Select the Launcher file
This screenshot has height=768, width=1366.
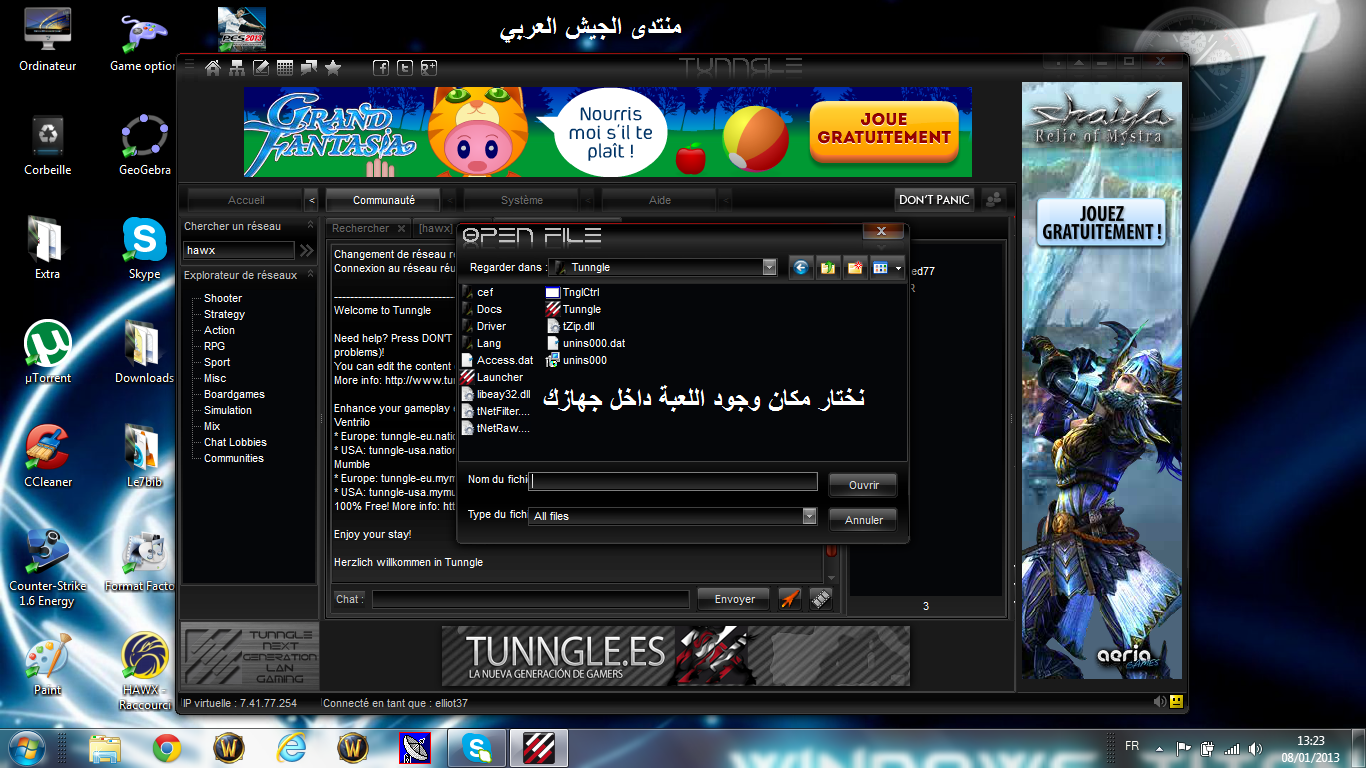pos(493,377)
